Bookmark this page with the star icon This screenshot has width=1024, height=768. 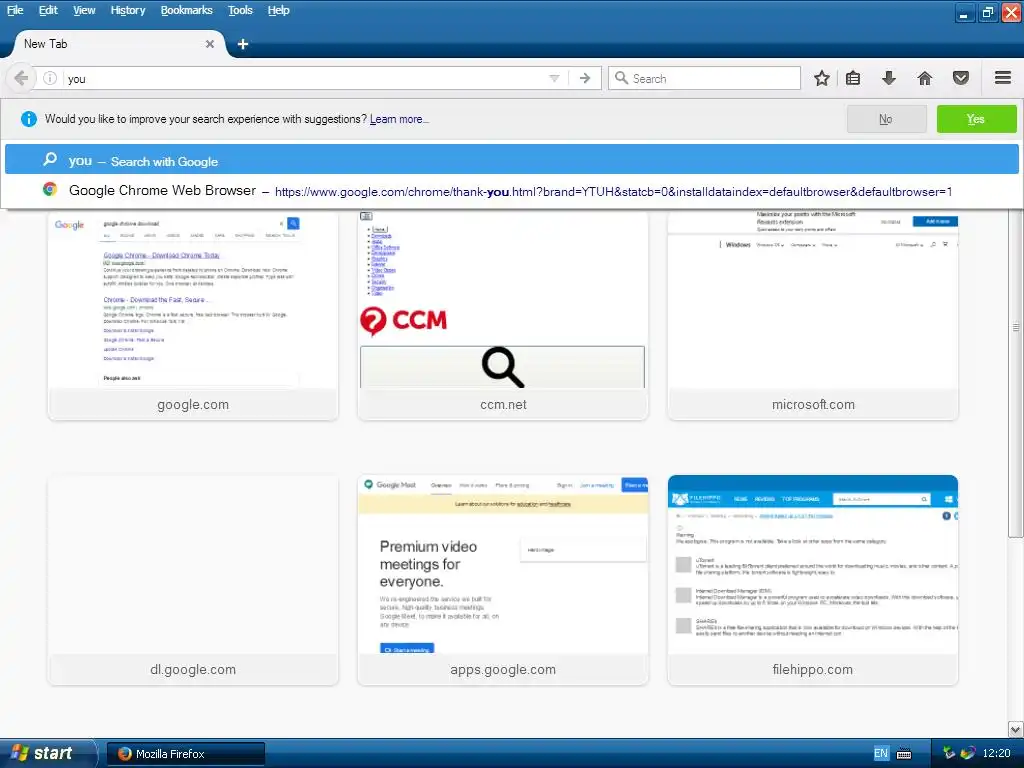tap(822, 78)
